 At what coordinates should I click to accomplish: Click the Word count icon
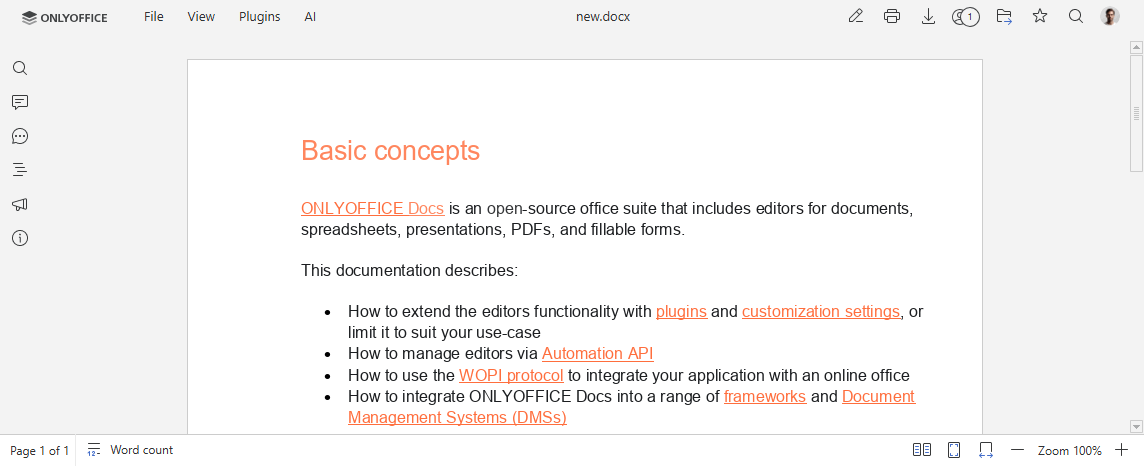pyautogui.click(x=94, y=450)
